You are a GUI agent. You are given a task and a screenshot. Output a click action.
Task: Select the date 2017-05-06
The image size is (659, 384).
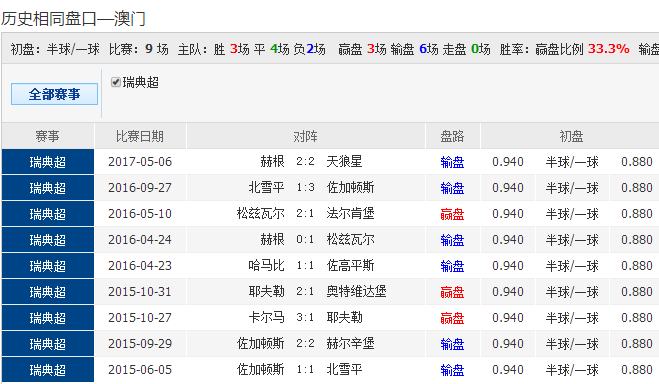(140, 162)
